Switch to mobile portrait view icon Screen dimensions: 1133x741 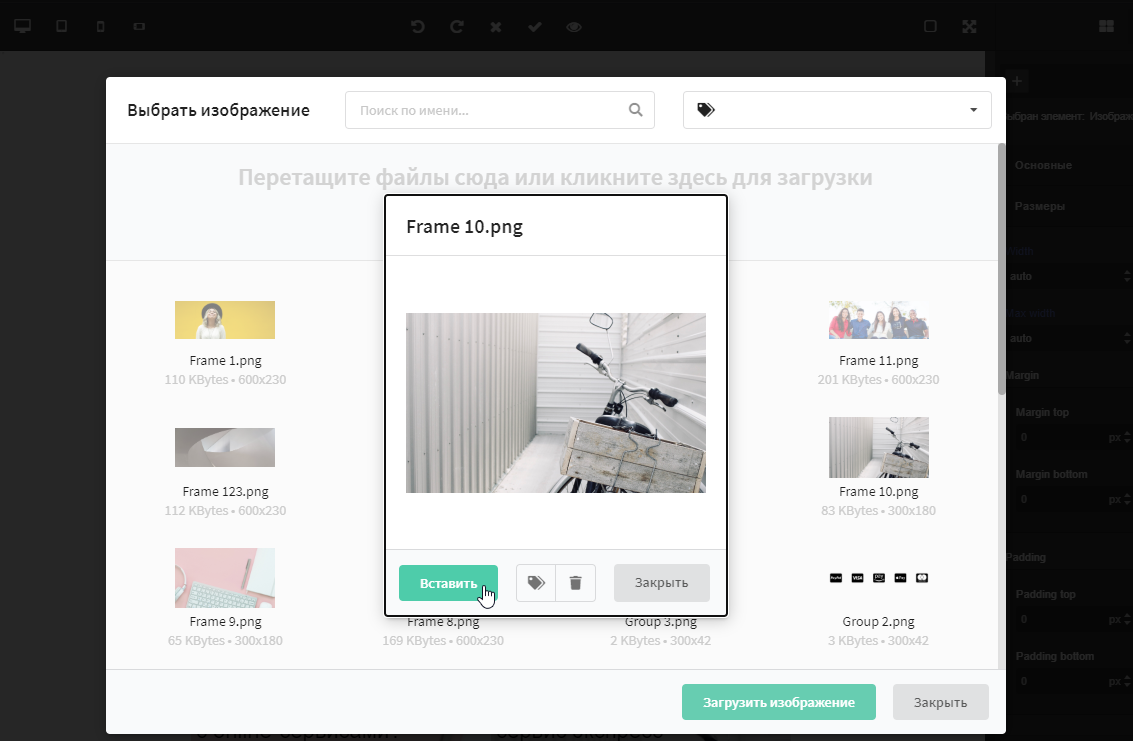coord(100,27)
